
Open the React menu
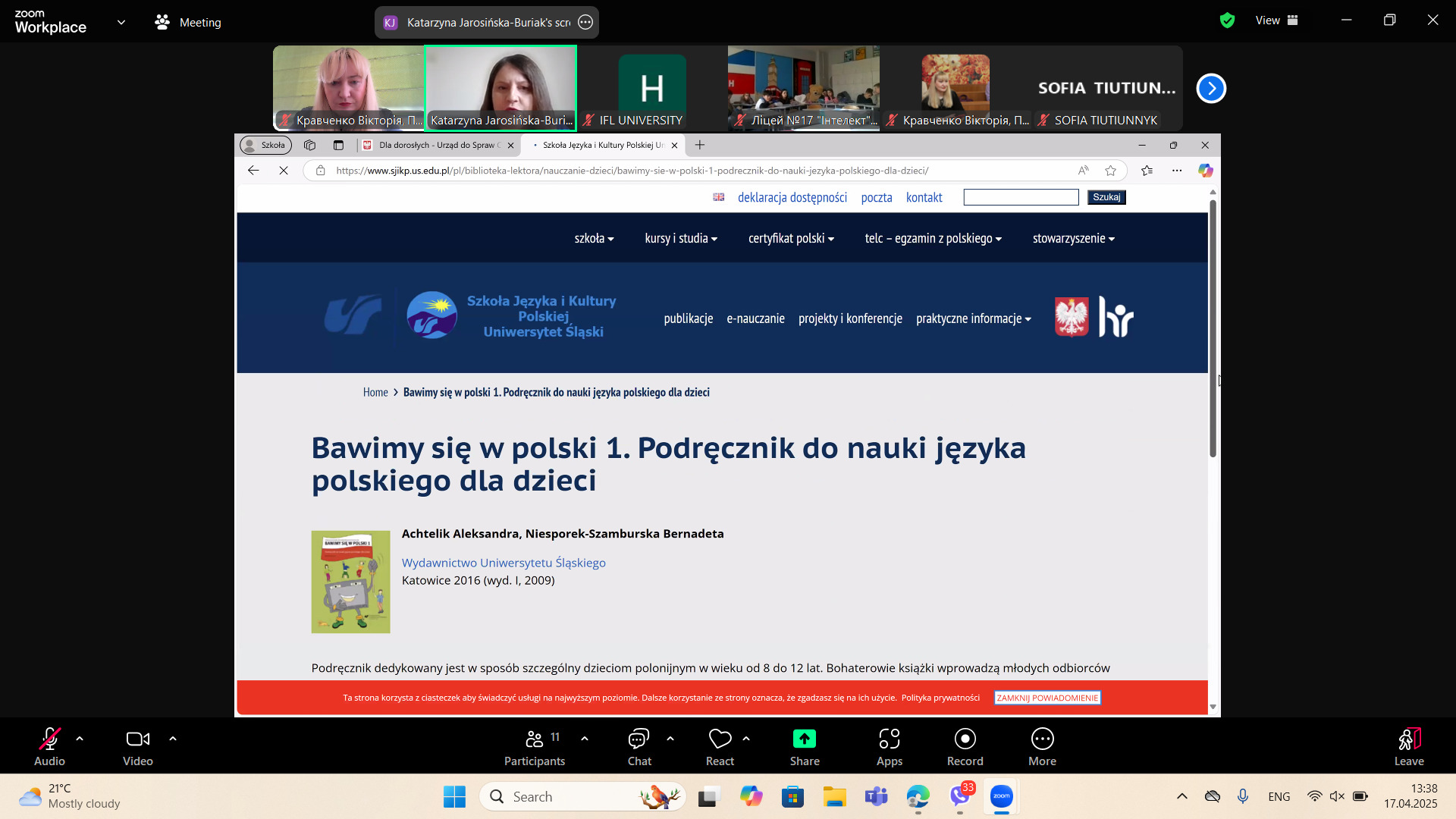tap(720, 747)
